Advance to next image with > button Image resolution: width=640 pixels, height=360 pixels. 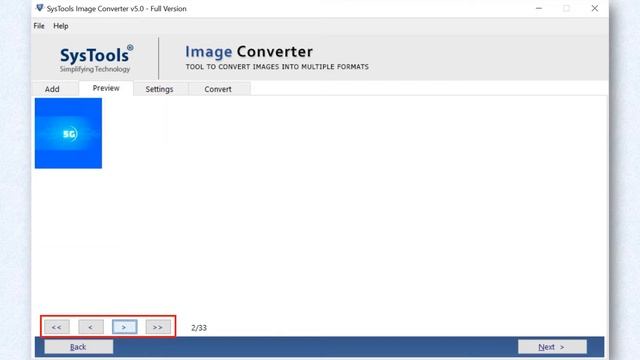(x=124, y=327)
